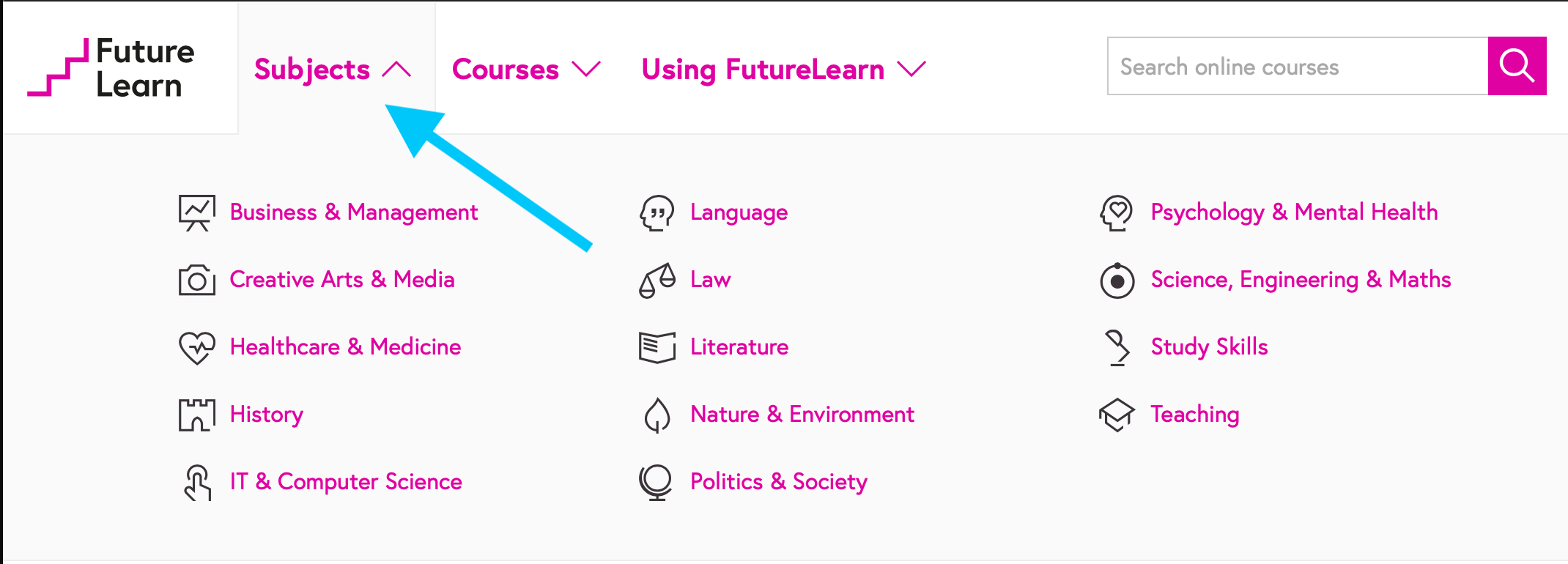Select Psychology & Mental Health subject
The width and height of the screenshot is (1568, 564).
1294,212
